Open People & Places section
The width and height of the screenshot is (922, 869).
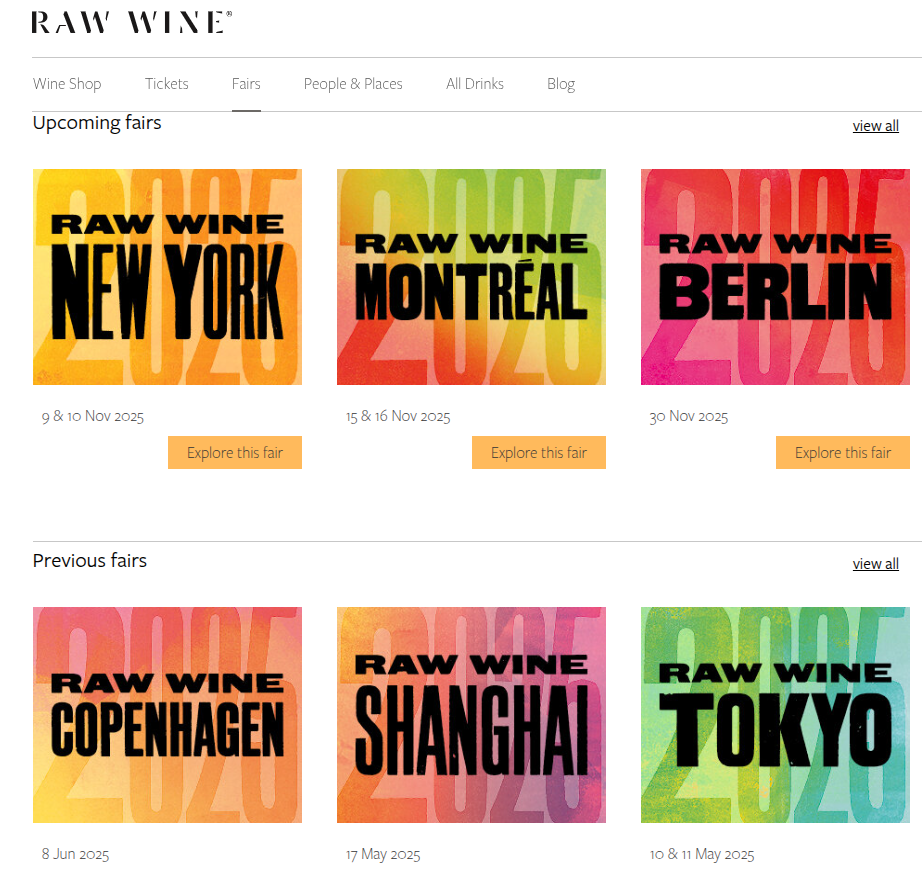point(353,84)
